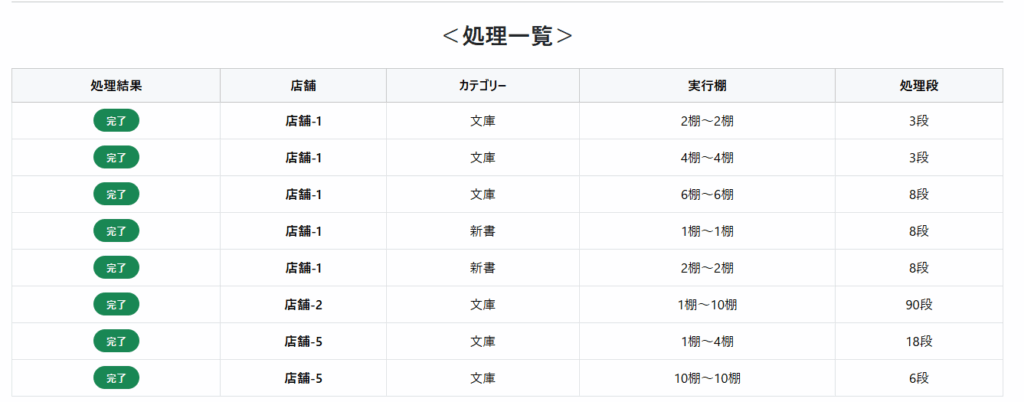
Task: Click the 6段 cell in last row
Action: 919,379
